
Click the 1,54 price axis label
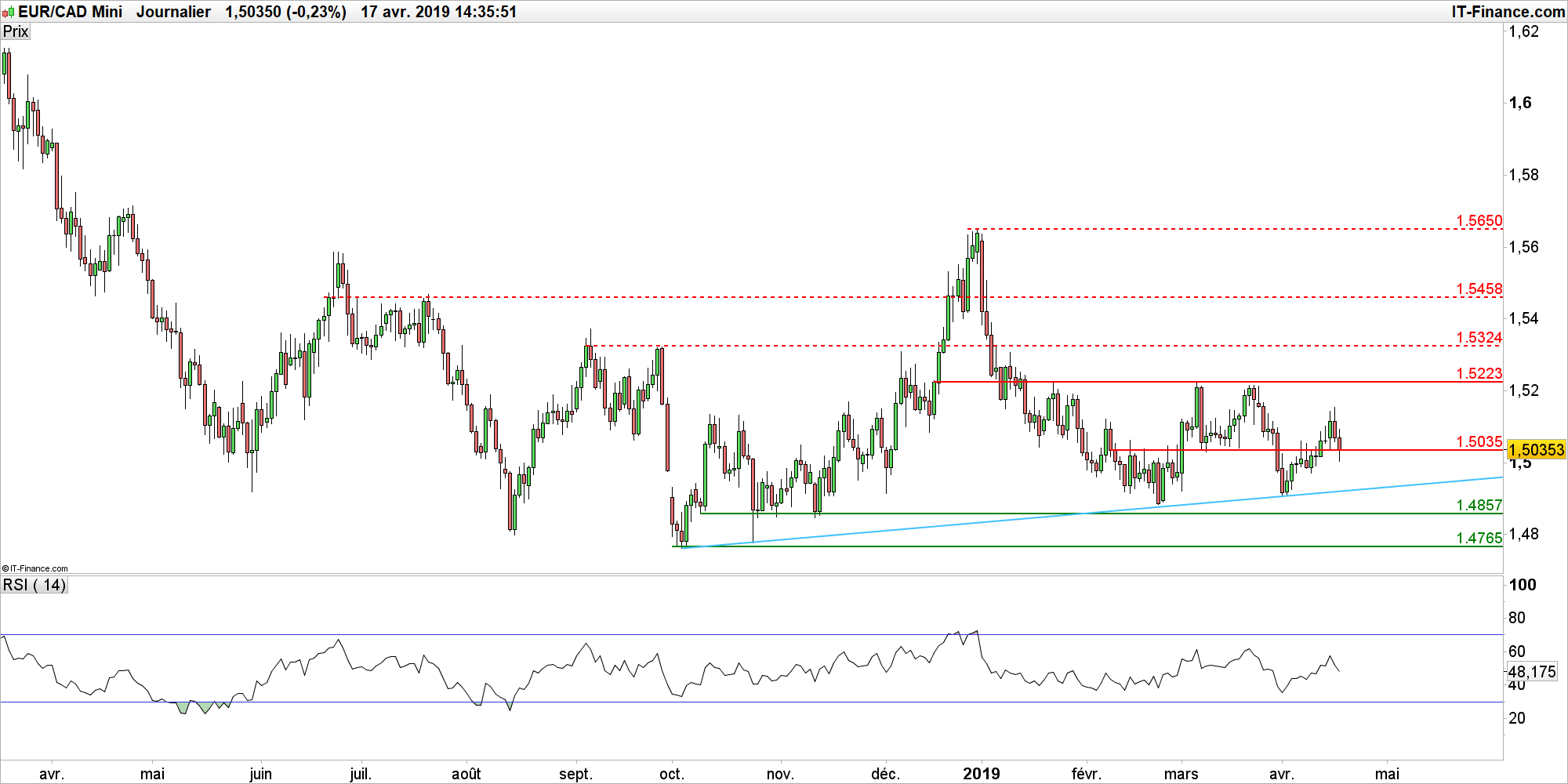[1523, 318]
